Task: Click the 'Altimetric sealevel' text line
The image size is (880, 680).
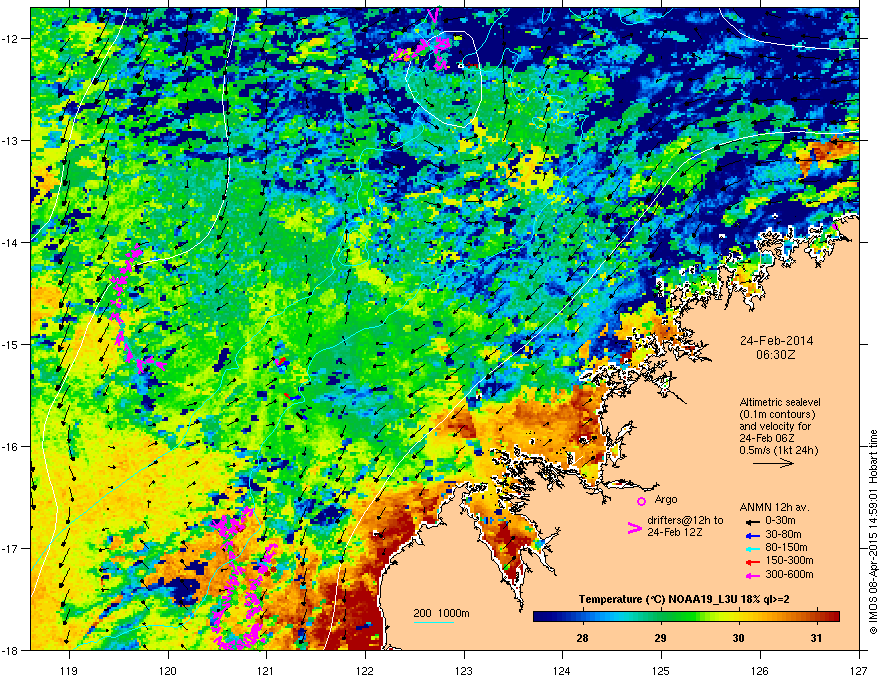Action: point(780,402)
